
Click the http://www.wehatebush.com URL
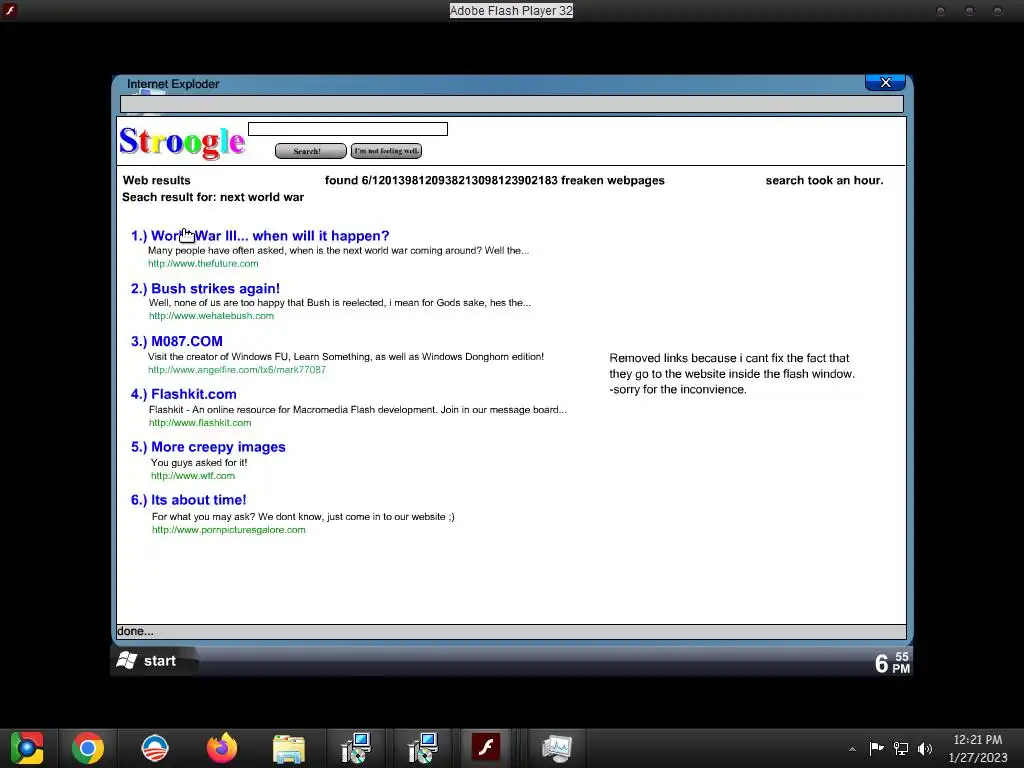[212, 316]
